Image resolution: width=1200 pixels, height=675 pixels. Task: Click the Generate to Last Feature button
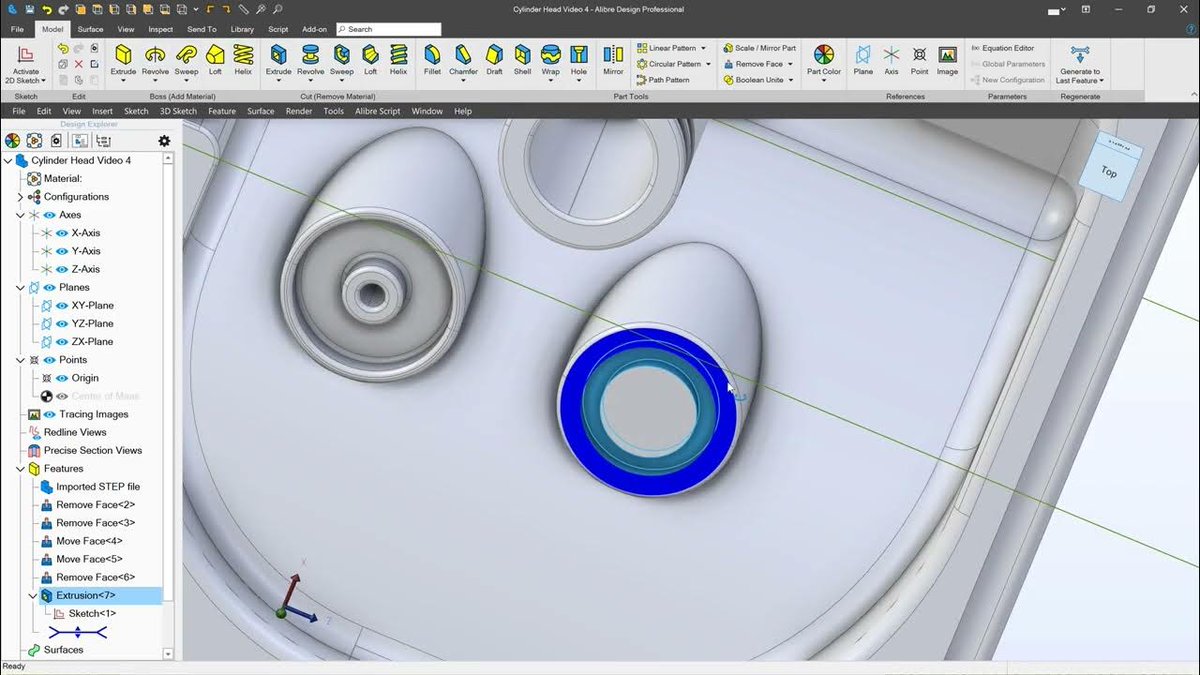point(1080,64)
